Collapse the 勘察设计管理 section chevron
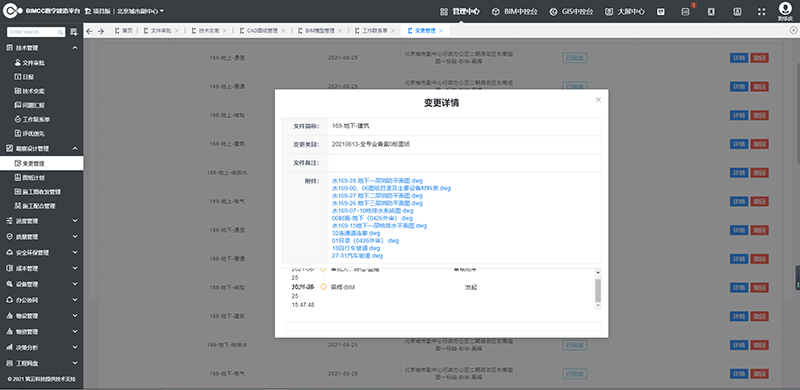Viewport: 800px width, 390px height. pyautogui.click(x=75, y=149)
